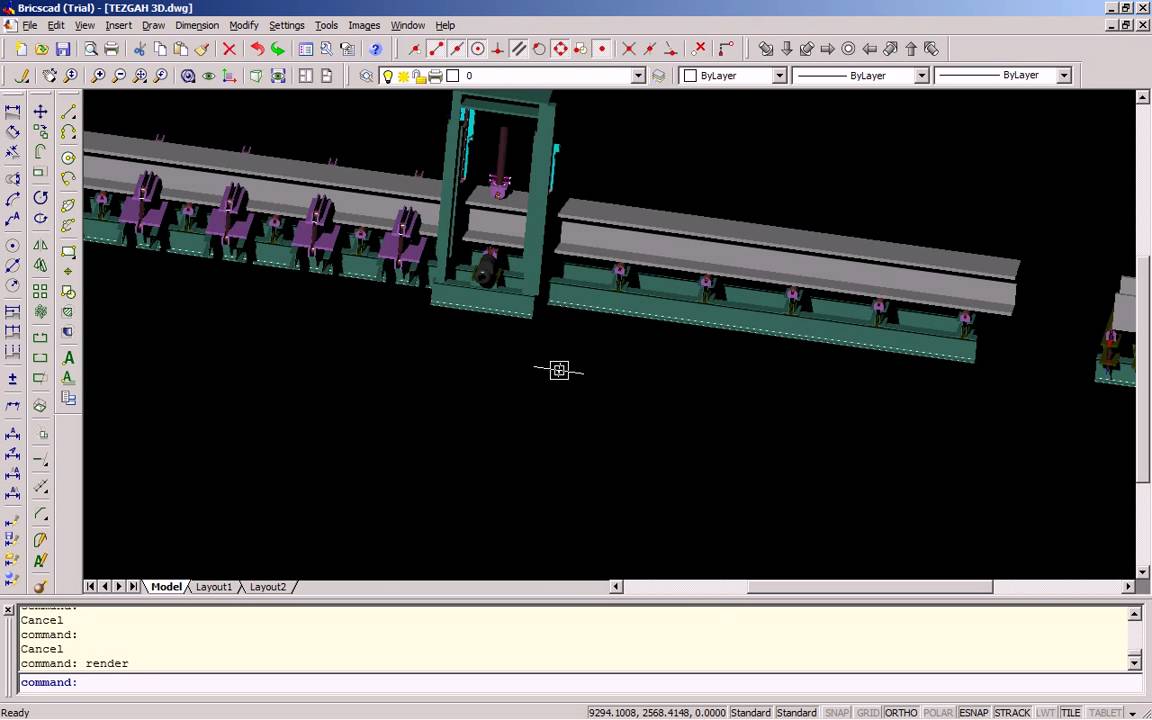Open the File menu

(x=29, y=25)
